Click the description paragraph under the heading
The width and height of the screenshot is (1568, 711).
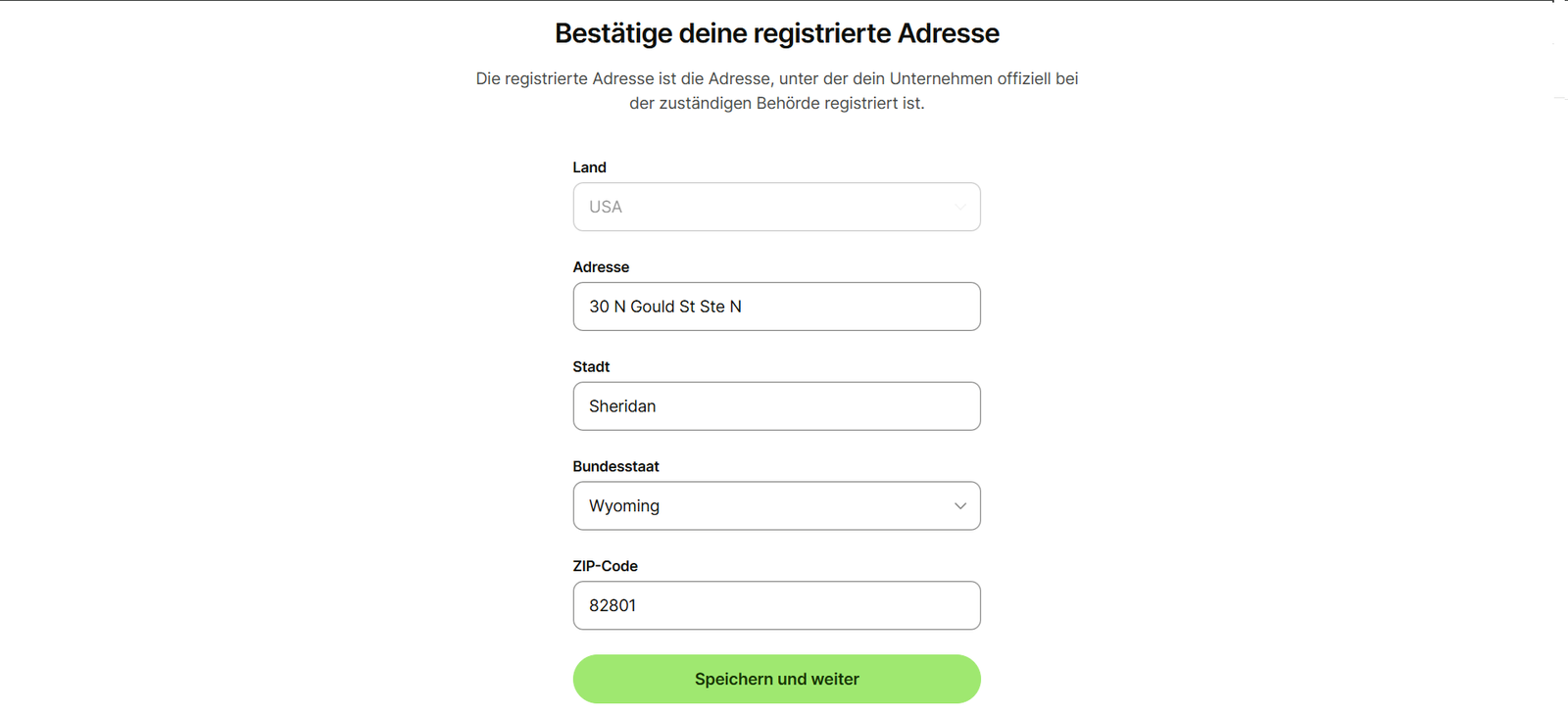(776, 90)
